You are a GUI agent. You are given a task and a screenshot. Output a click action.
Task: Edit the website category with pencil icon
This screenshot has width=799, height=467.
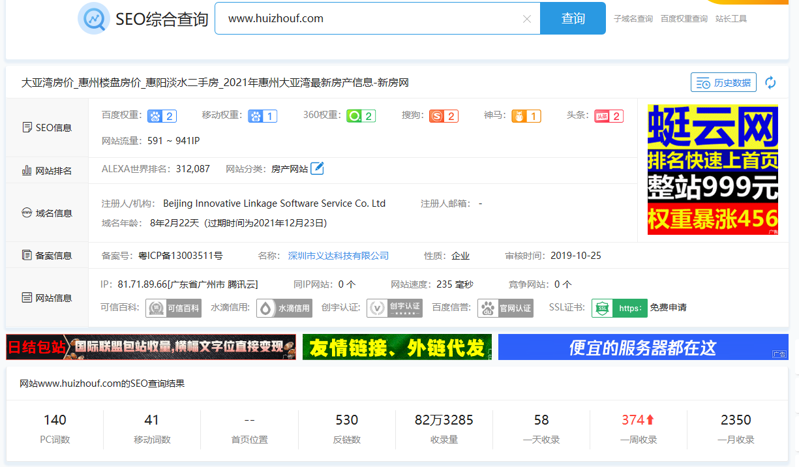coord(317,169)
